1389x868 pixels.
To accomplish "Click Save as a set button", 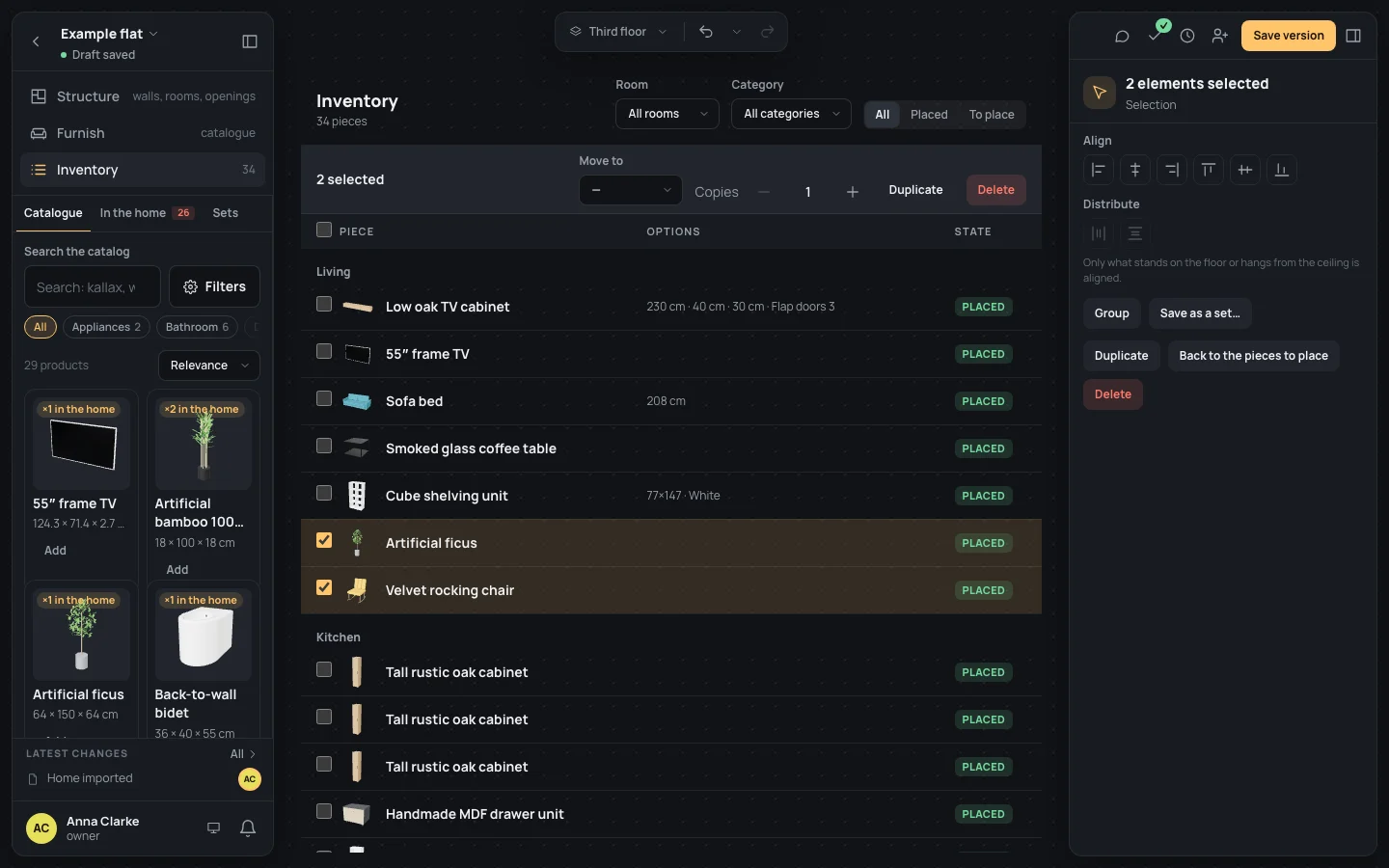I will click(1200, 313).
